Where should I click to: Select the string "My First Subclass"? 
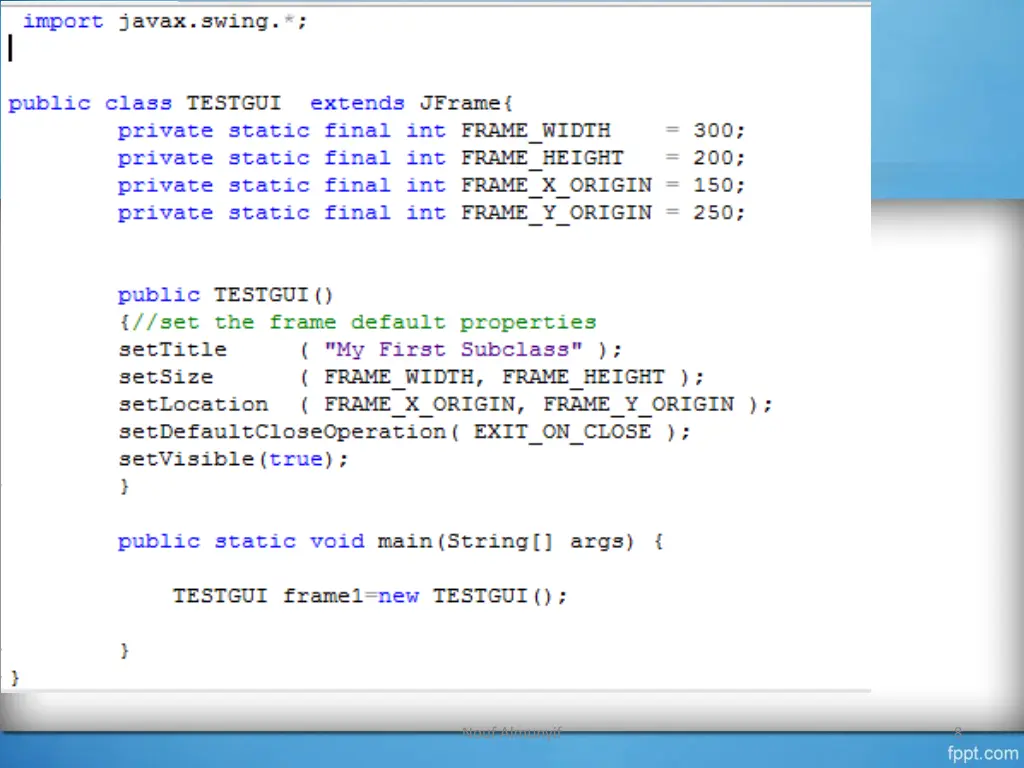click(x=453, y=350)
